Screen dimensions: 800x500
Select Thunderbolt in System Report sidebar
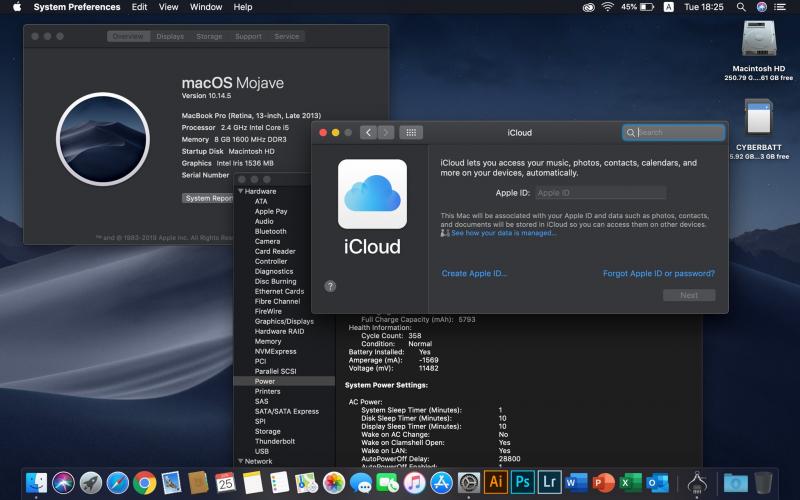[x=274, y=441]
